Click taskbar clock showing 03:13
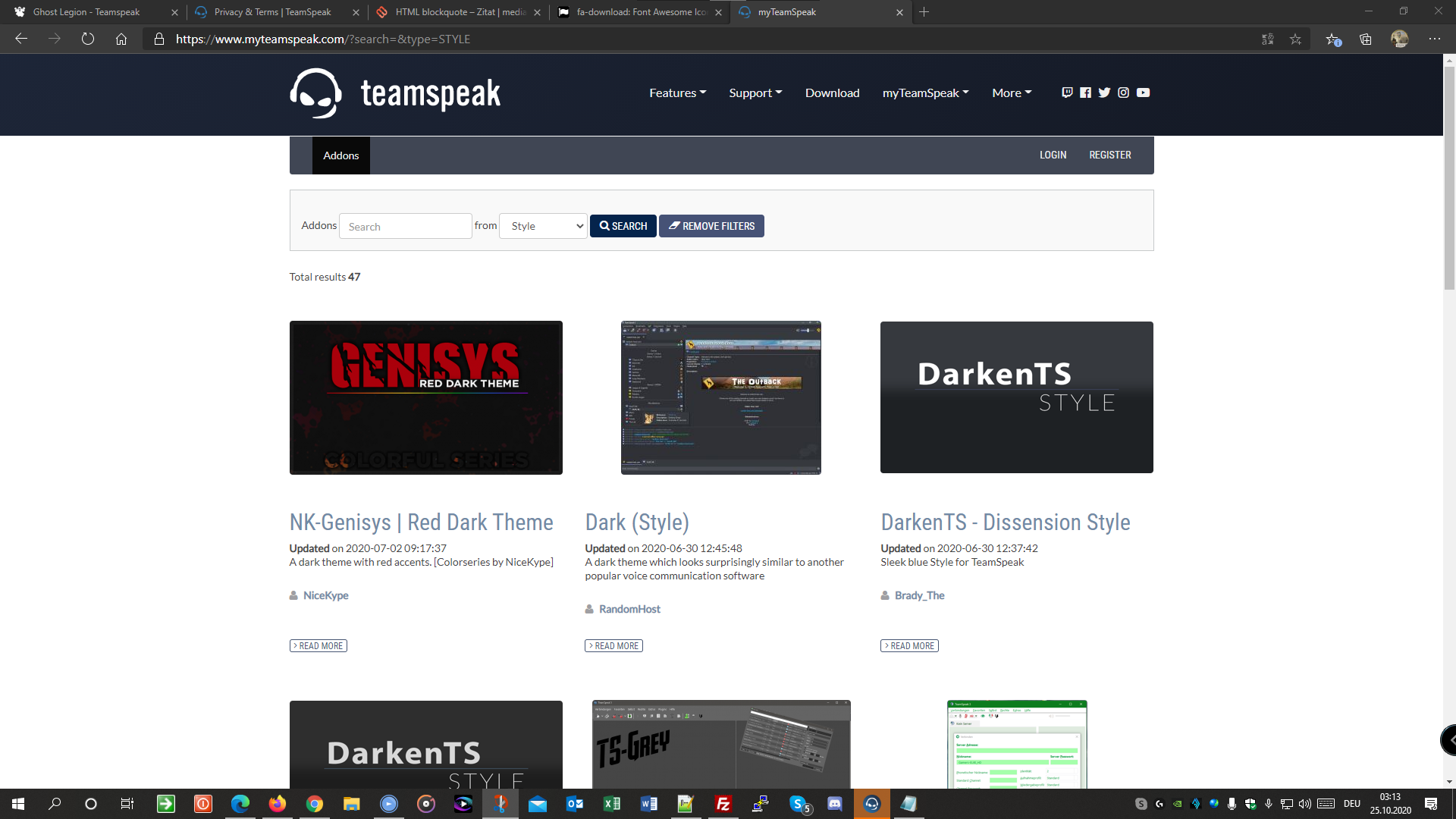1456x819 pixels. pyautogui.click(x=1390, y=804)
